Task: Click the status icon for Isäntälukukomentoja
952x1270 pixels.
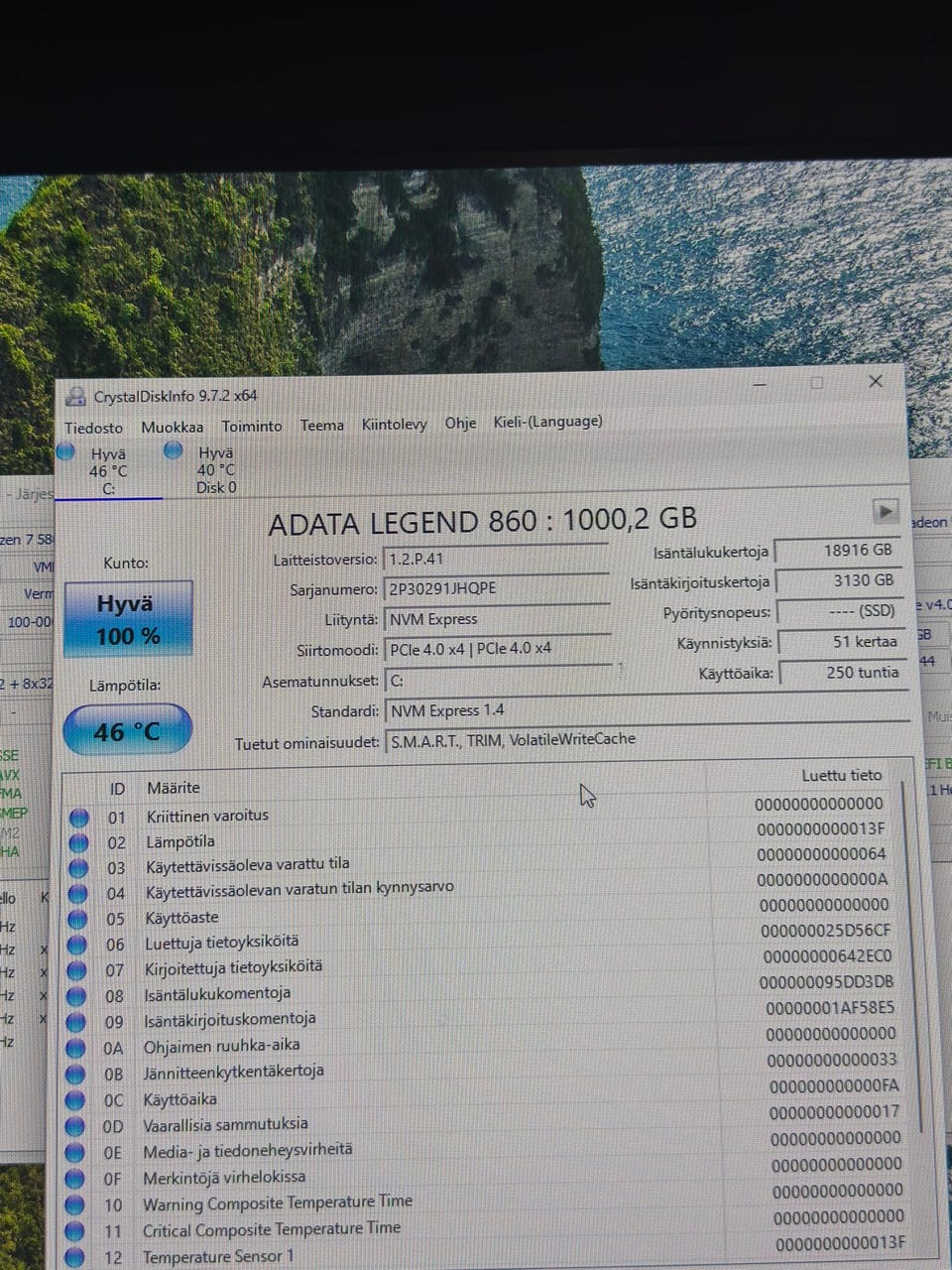Action: coord(76,996)
